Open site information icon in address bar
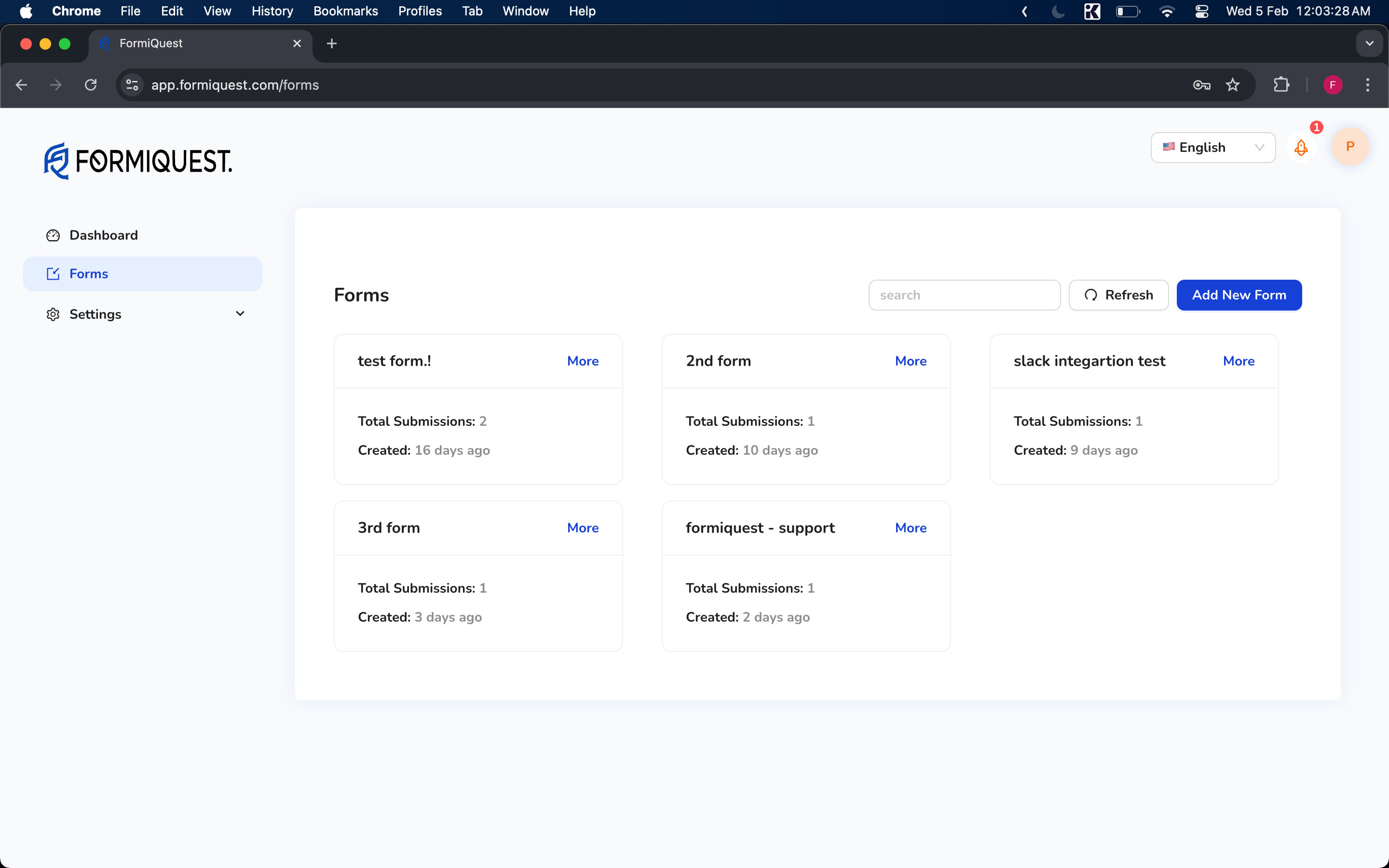The image size is (1389, 868). click(132, 85)
